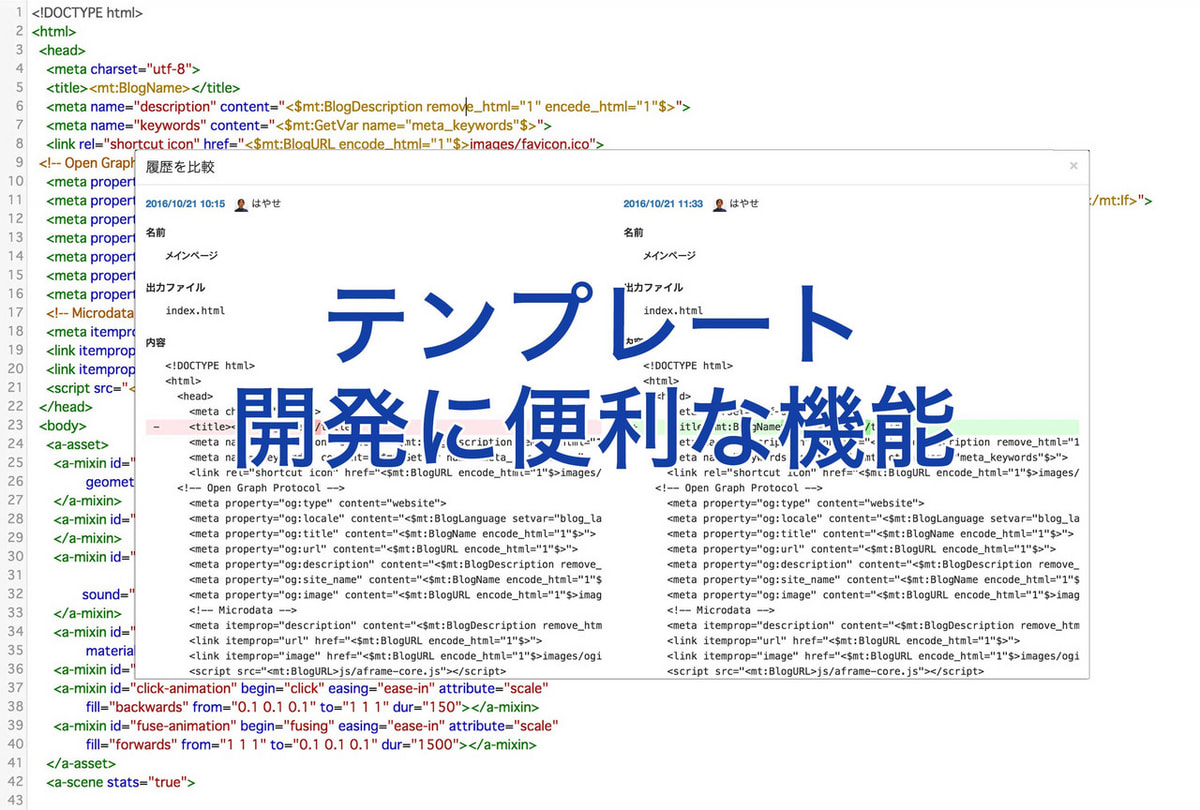Click the og:site_name meta line in the 10:15 revision
1200x810 pixels.
click(x=395, y=579)
